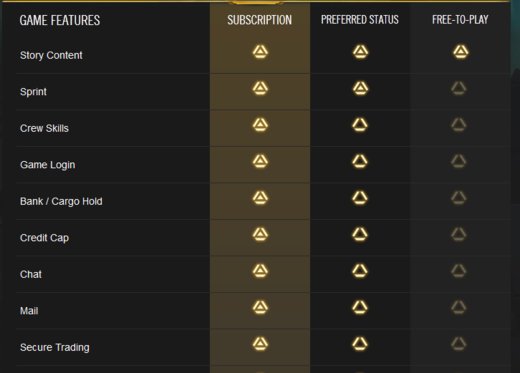Image resolution: width=520 pixels, height=373 pixels.
Task: Select the Preferred Status icon for Sprint
Action: coord(360,89)
